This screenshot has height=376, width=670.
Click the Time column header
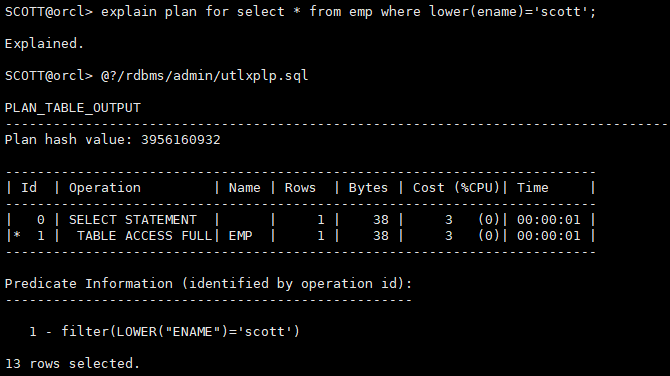pyautogui.click(x=532, y=188)
